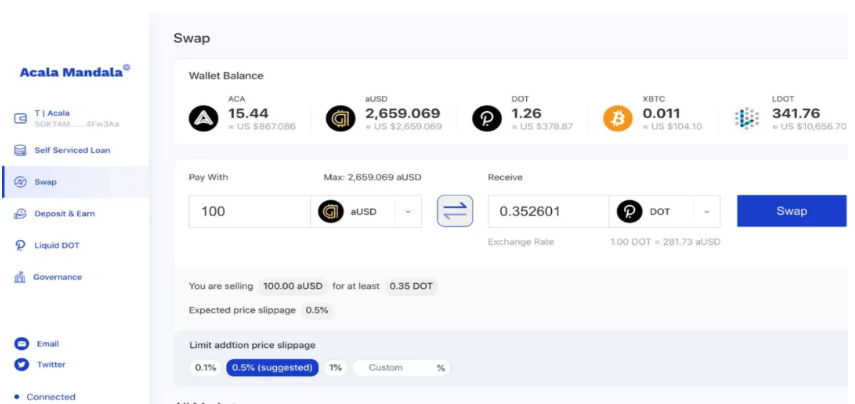
Task: Click the Acala Mandala logo
Action: point(75,71)
